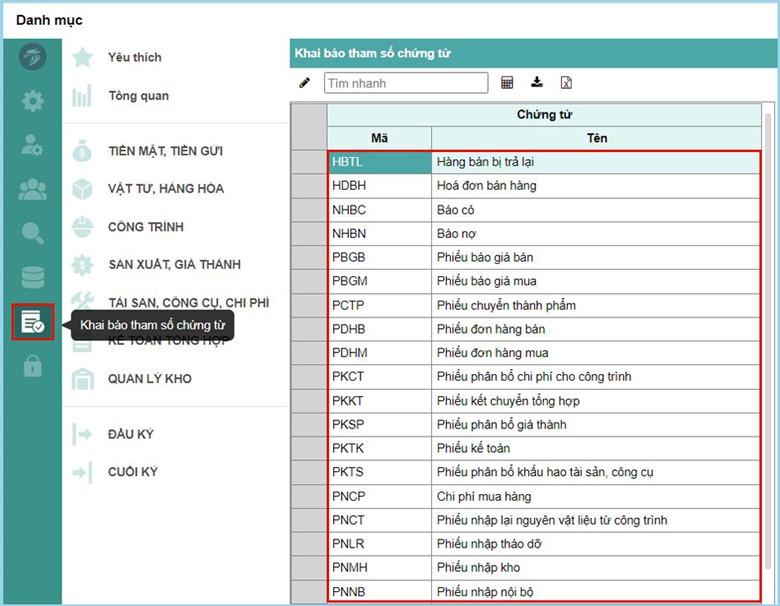Open the ĐẦU KỲ menu item
This screenshot has height=606, width=780.
tap(130, 435)
